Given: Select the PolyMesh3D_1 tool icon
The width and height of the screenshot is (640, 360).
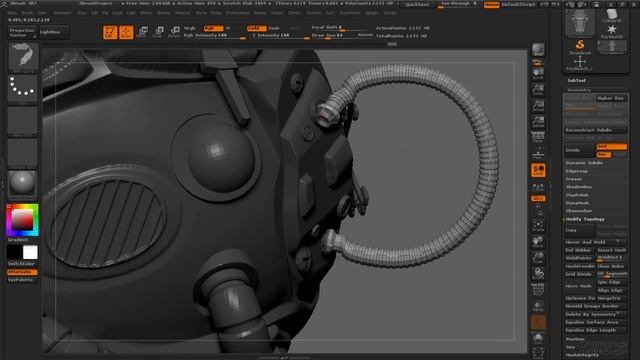Looking at the screenshot, I should pos(580,63).
